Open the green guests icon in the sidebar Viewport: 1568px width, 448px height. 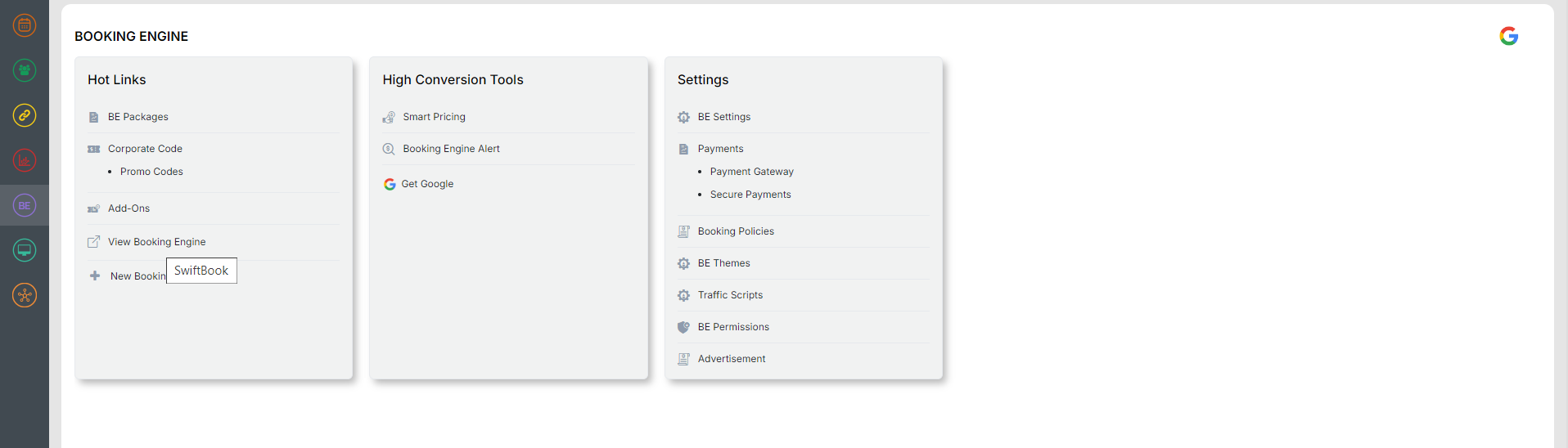click(25, 70)
